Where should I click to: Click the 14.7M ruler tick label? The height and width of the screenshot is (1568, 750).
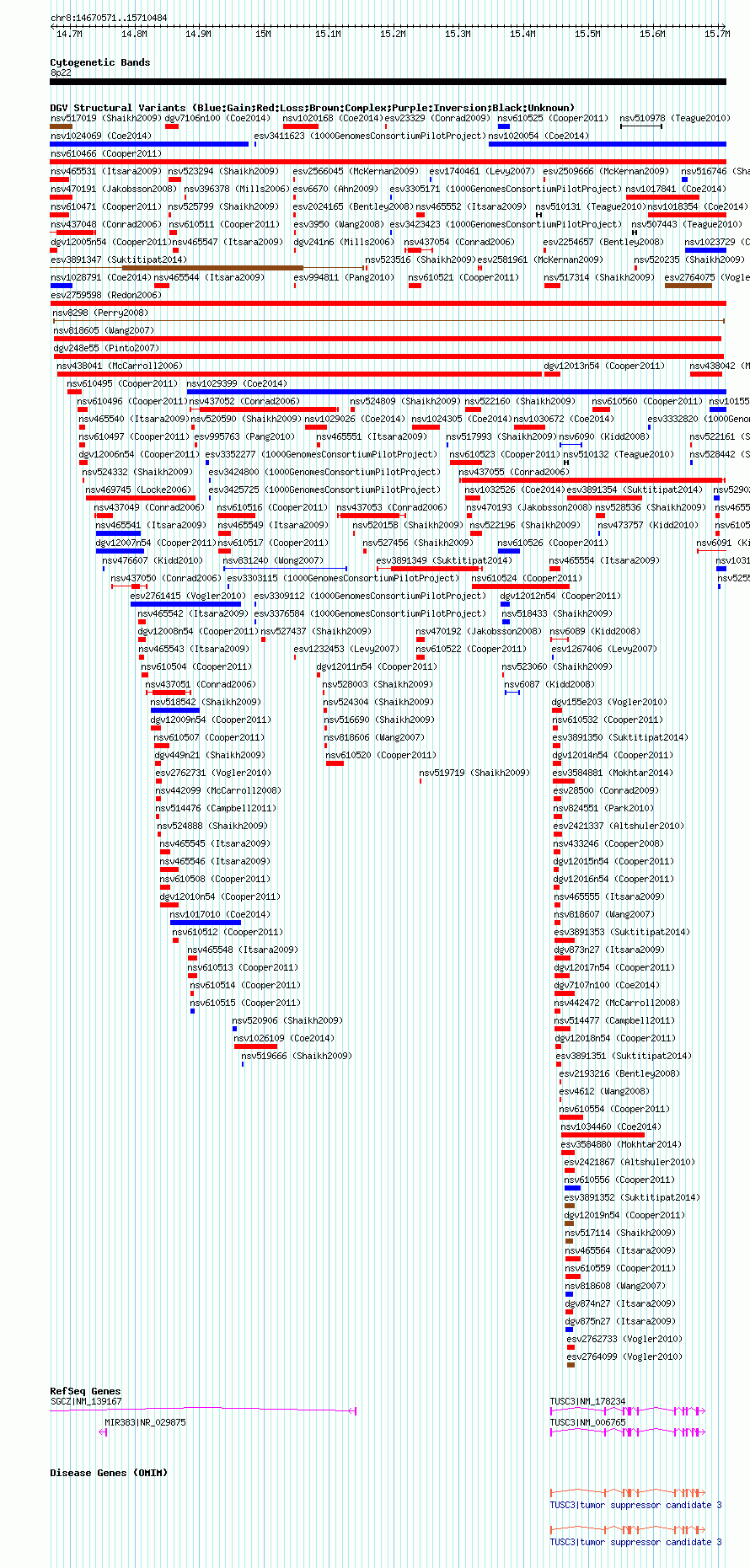point(69,34)
